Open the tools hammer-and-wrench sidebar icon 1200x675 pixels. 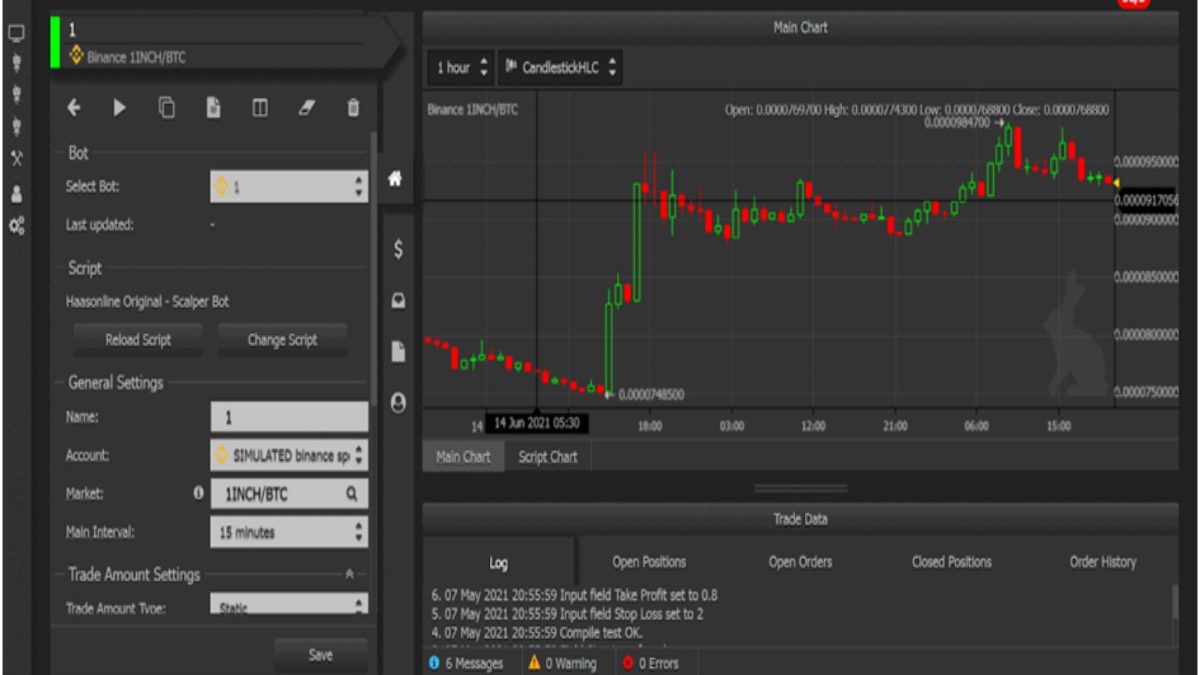(x=16, y=158)
